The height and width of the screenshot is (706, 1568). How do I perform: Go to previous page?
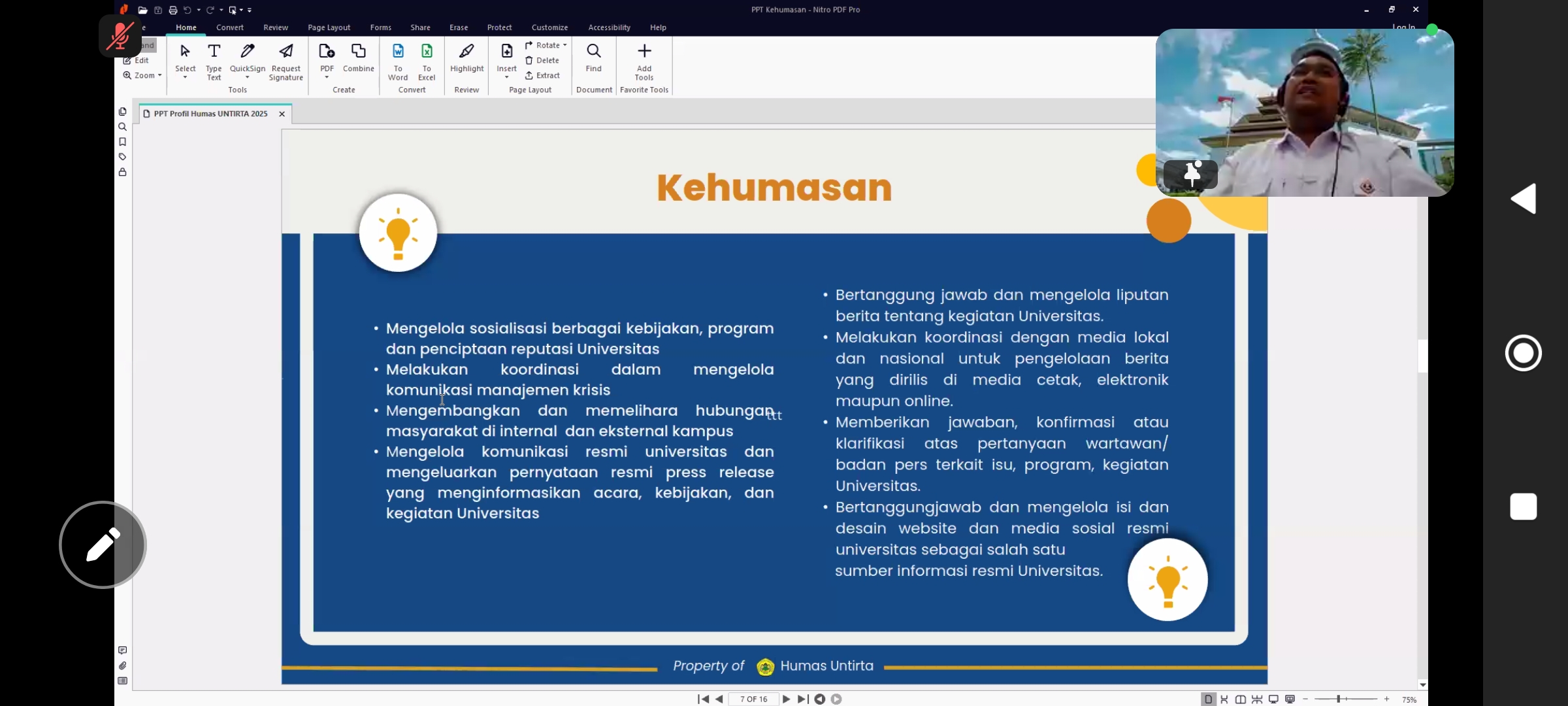719,699
